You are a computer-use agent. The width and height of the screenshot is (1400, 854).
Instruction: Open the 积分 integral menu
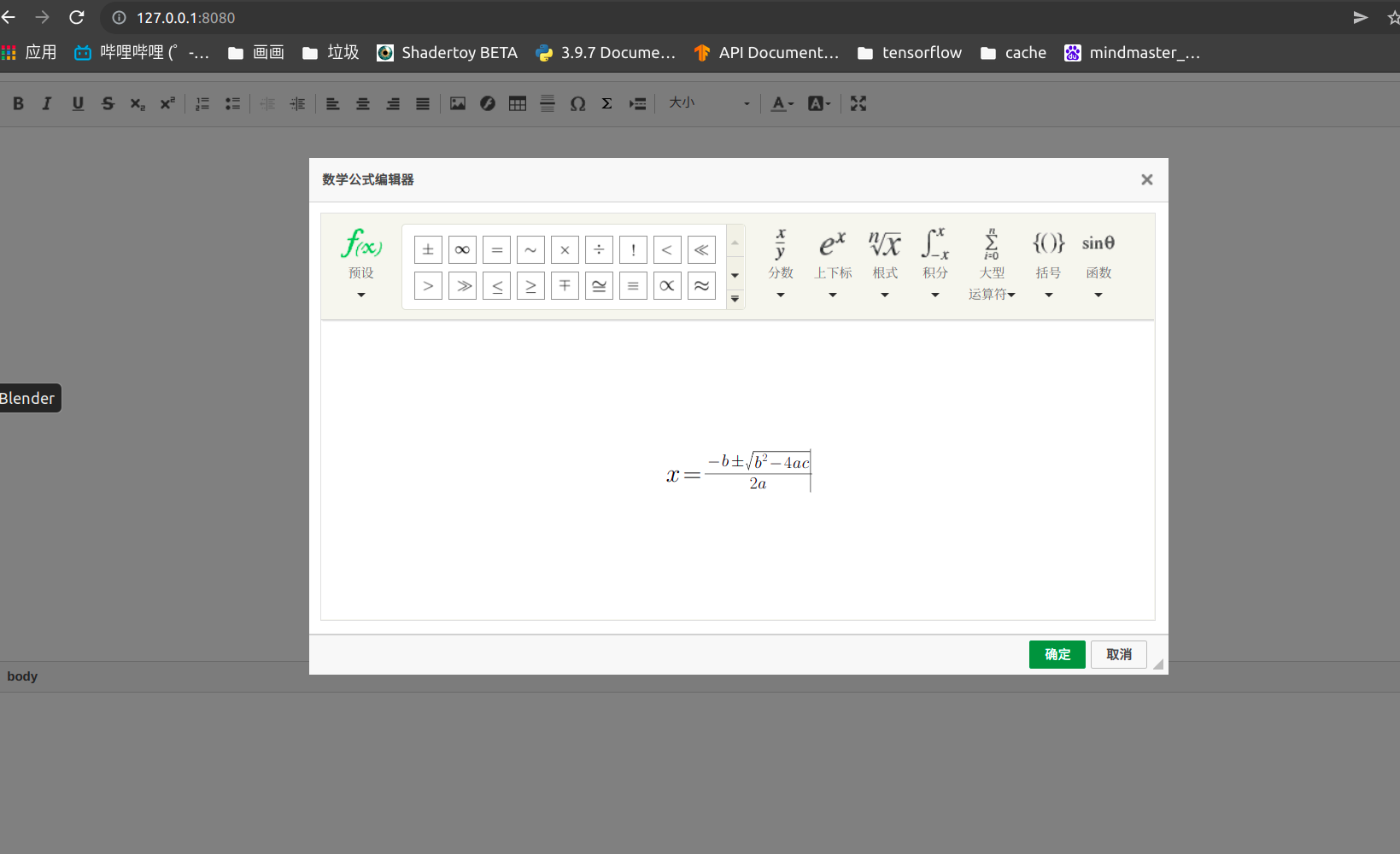(935, 265)
